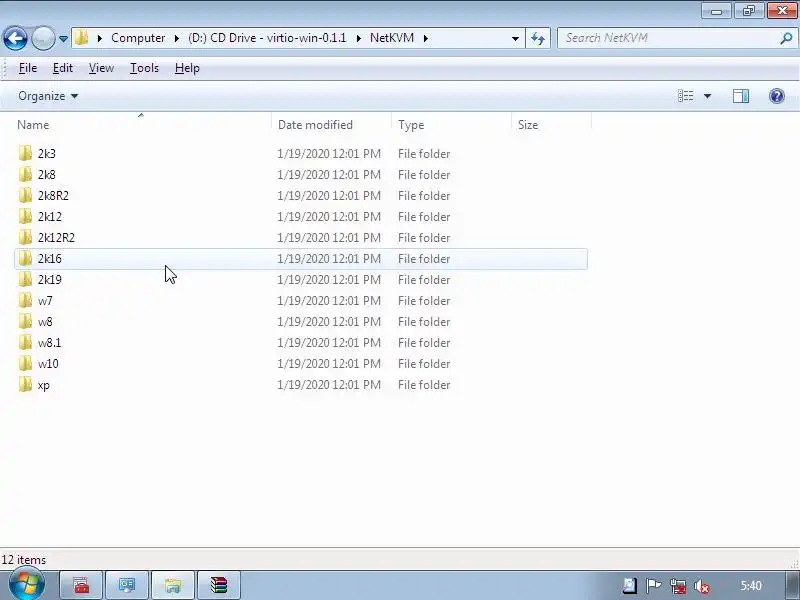
Task: Click the search magnifier icon
Action: pos(786,38)
